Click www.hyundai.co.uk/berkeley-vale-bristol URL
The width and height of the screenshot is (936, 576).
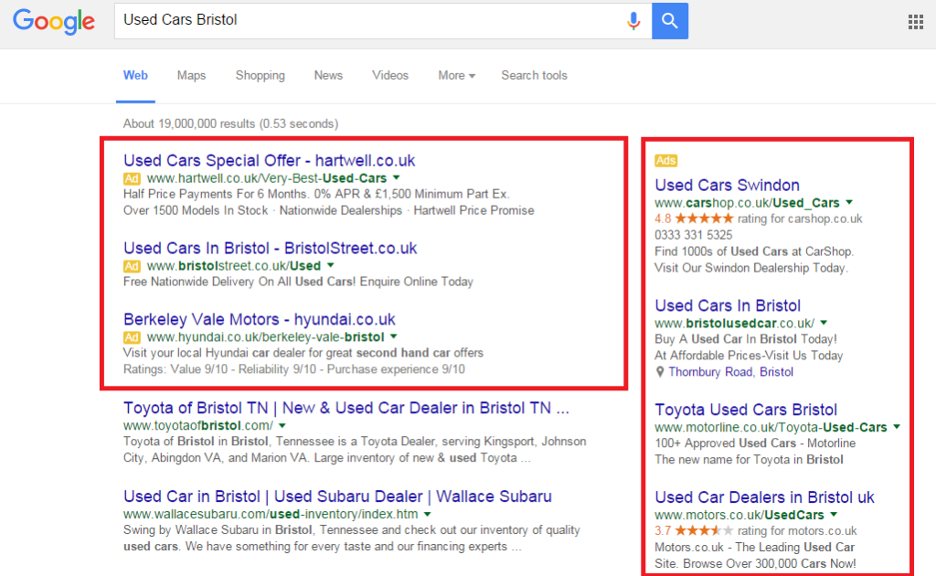266,337
